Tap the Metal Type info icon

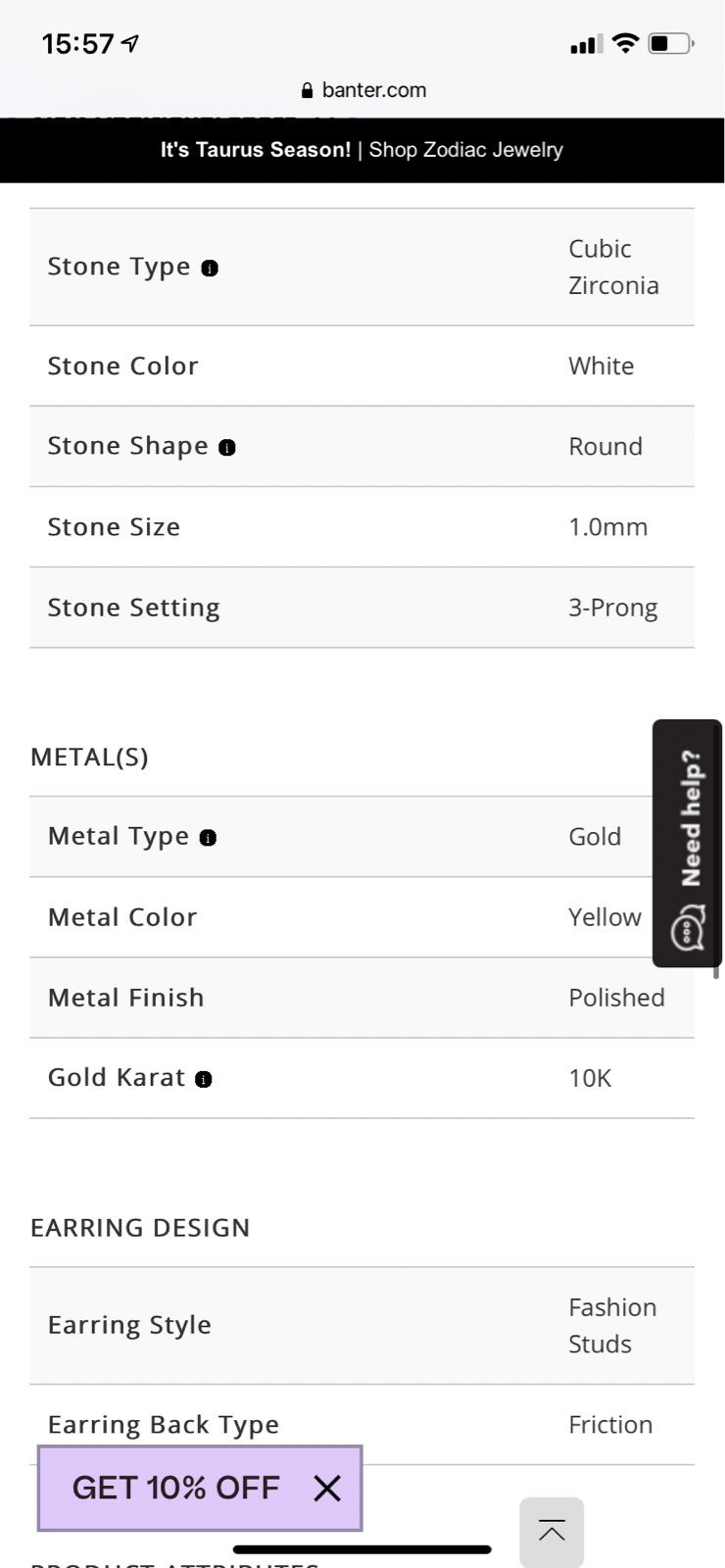pyautogui.click(x=208, y=837)
